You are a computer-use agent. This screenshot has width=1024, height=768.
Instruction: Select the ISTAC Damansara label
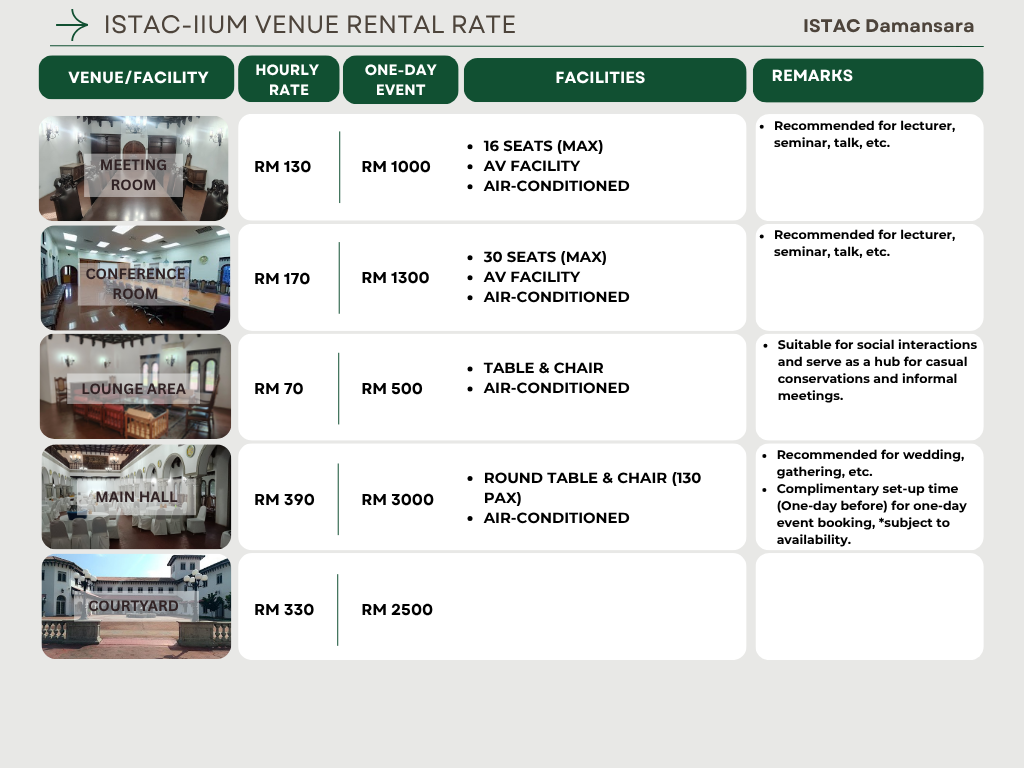[x=888, y=26]
